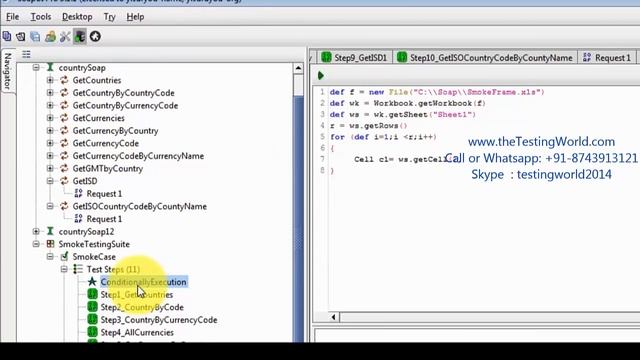Open preferences wrench toolbar icon
Screen dimensions: 640x360
[65, 37]
